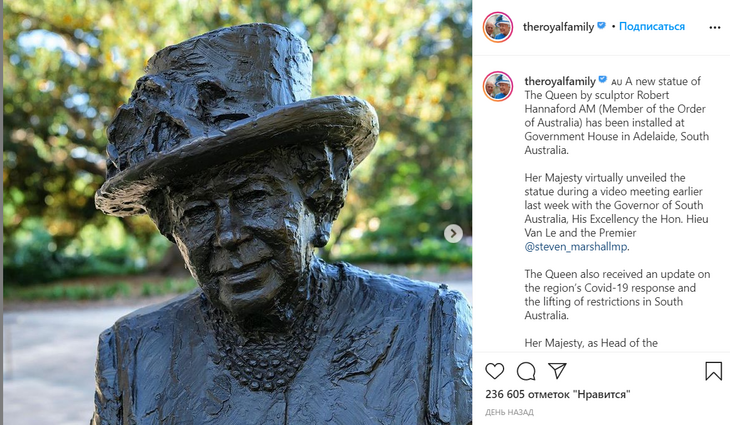This screenshot has height=425, width=730.
Task: Go to next photo using the arrow
Action: click(453, 233)
